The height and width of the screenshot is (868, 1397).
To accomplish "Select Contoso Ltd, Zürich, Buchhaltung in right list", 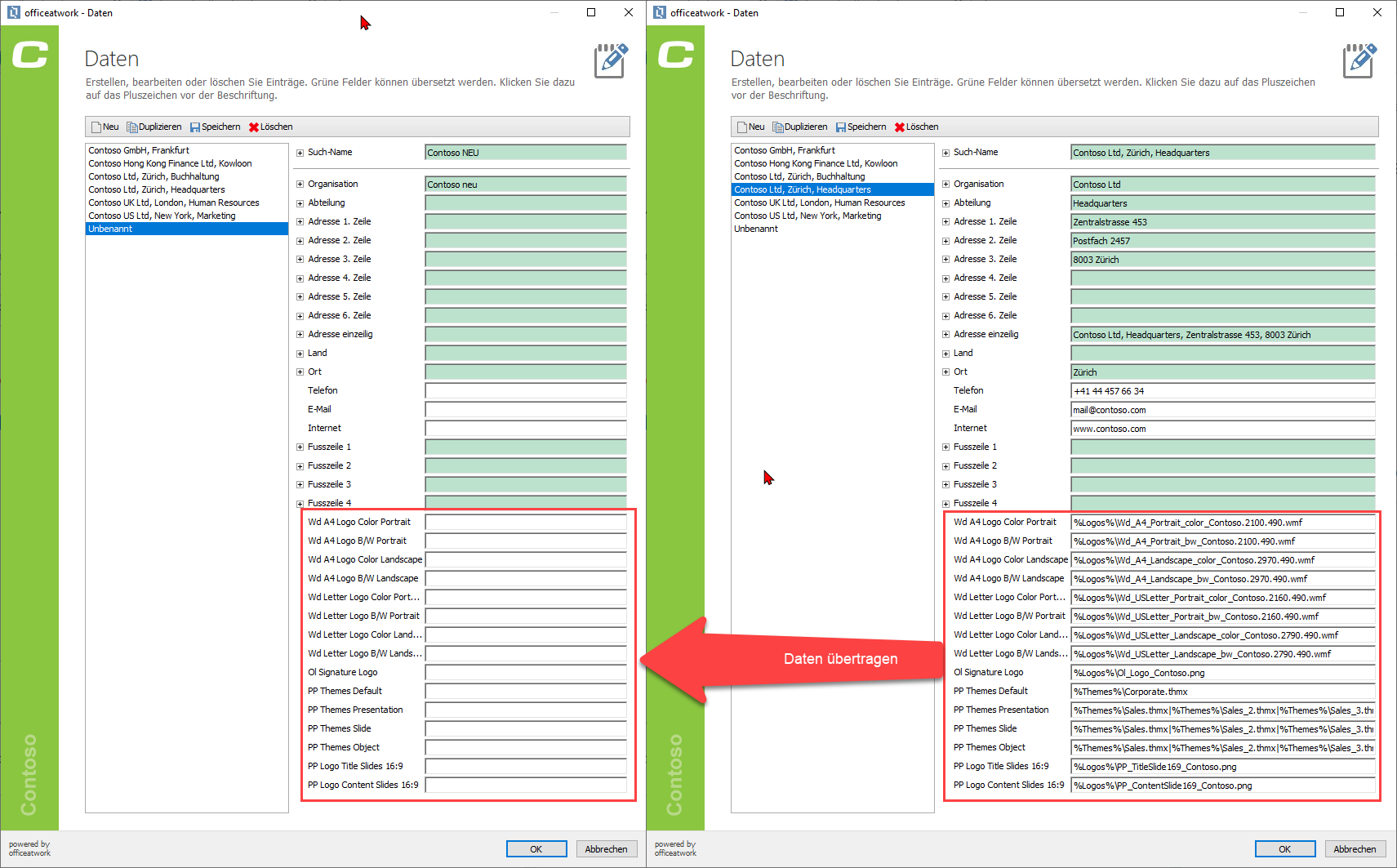I will click(x=833, y=176).
